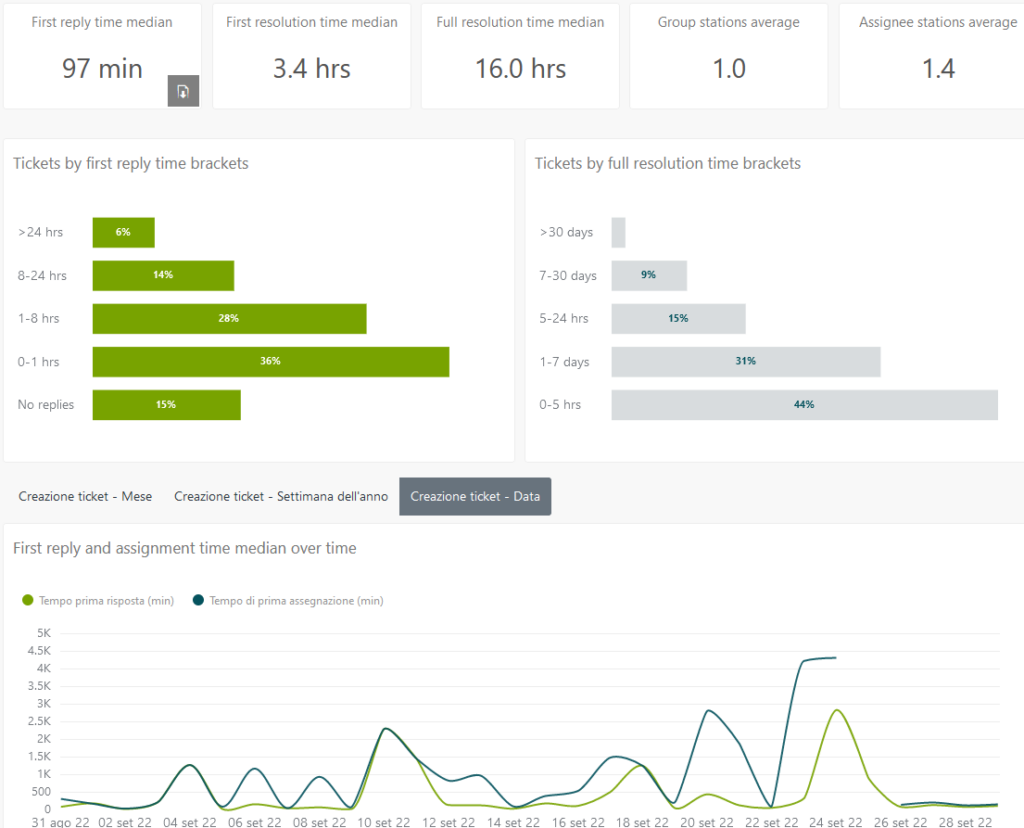Toggle Tempo prima risposta (min) legend label
Screen dimensions: 1024x828
point(106,601)
